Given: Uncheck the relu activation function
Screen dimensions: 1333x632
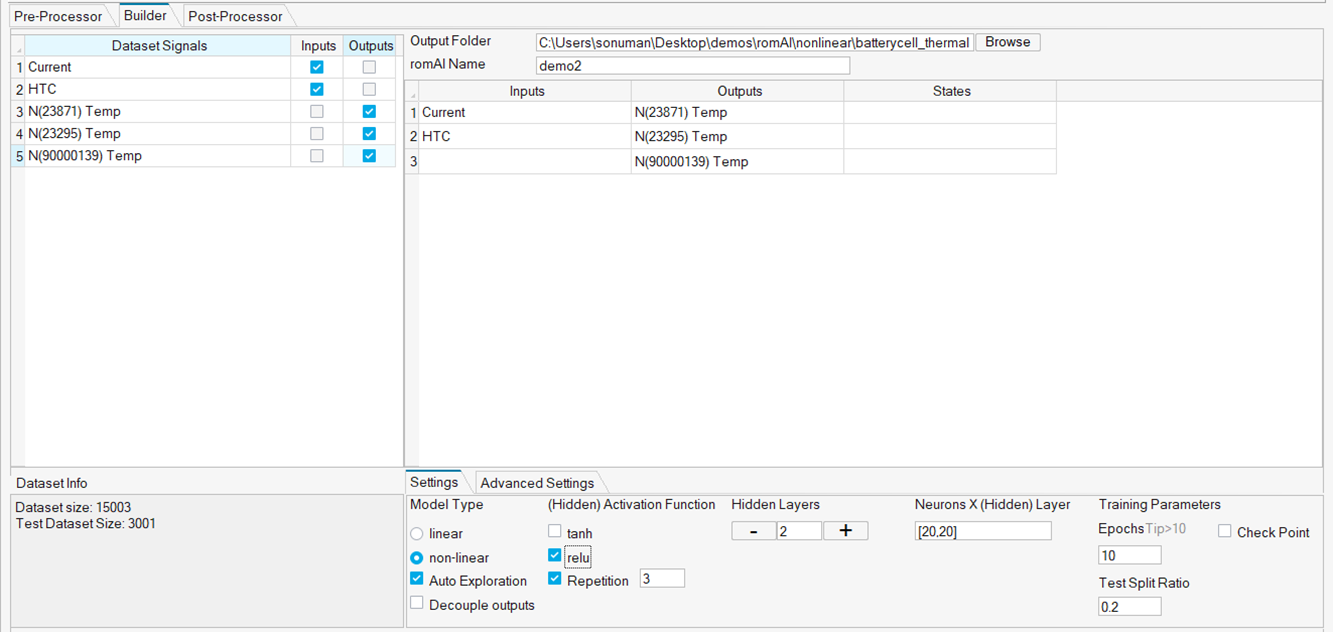Looking at the screenshot, I should click(555, 555).
